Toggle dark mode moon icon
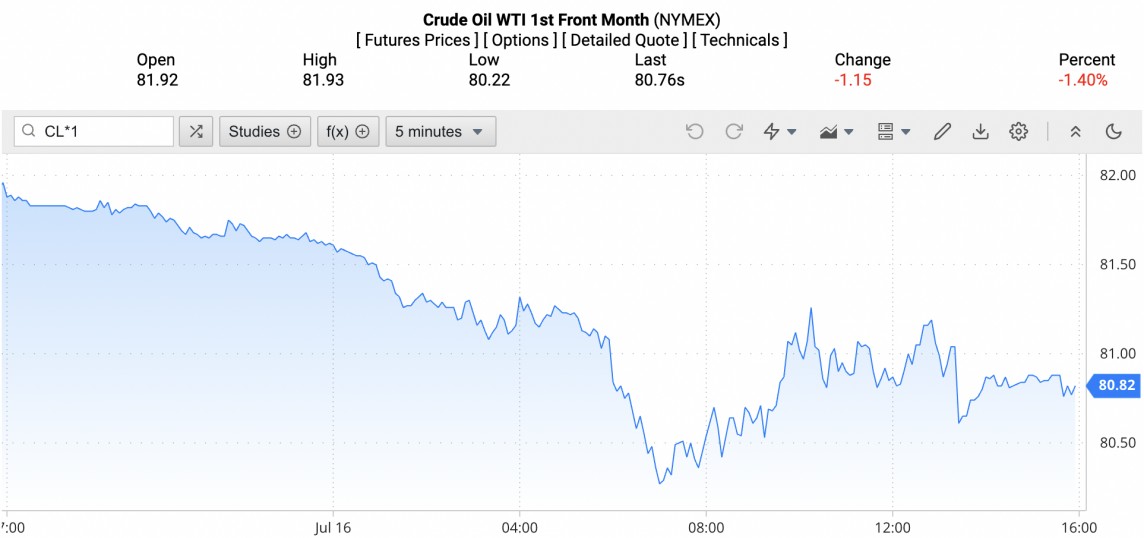This screenshot has width=1144, height=538. 1114,131
